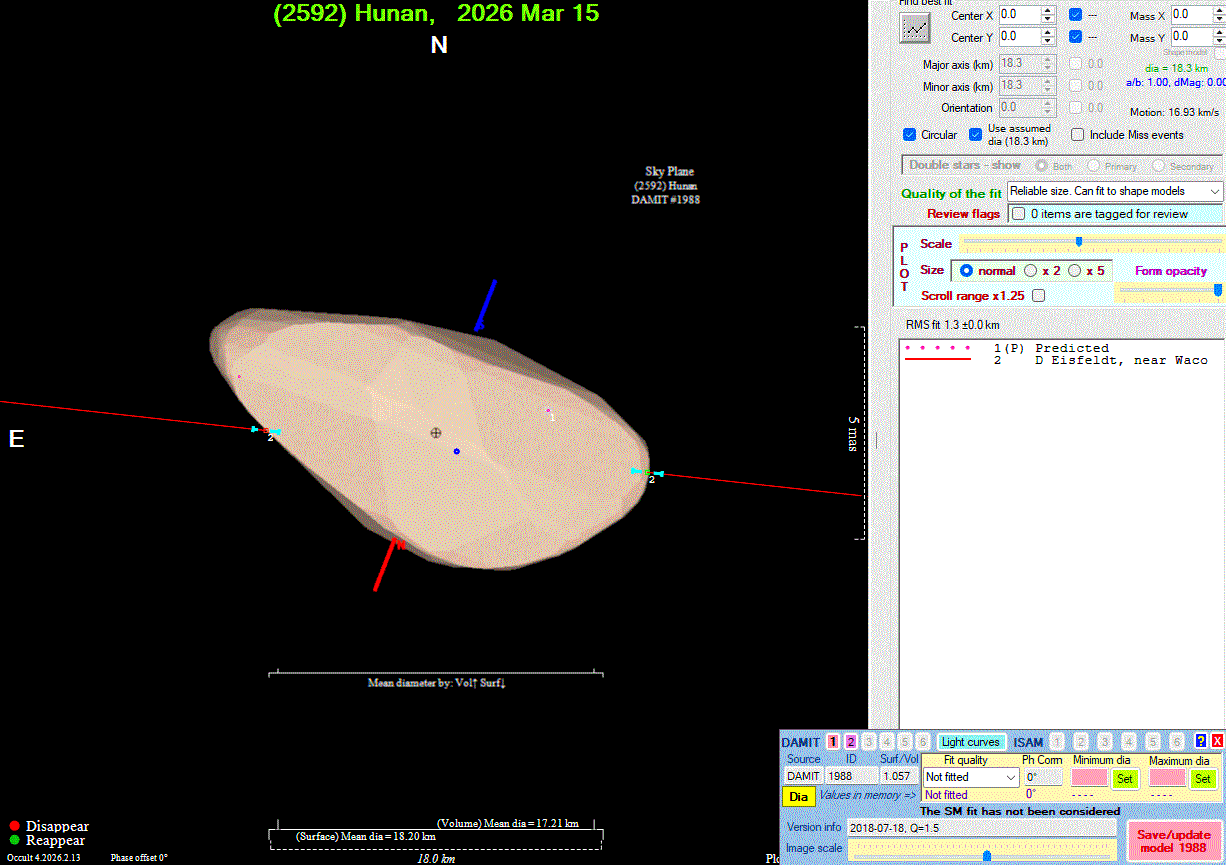Viewport: 1226px width, 865px height.
Task: Expand the Fit quality 'Not fitted' dropdown
Action: (x=1008, y=777)
